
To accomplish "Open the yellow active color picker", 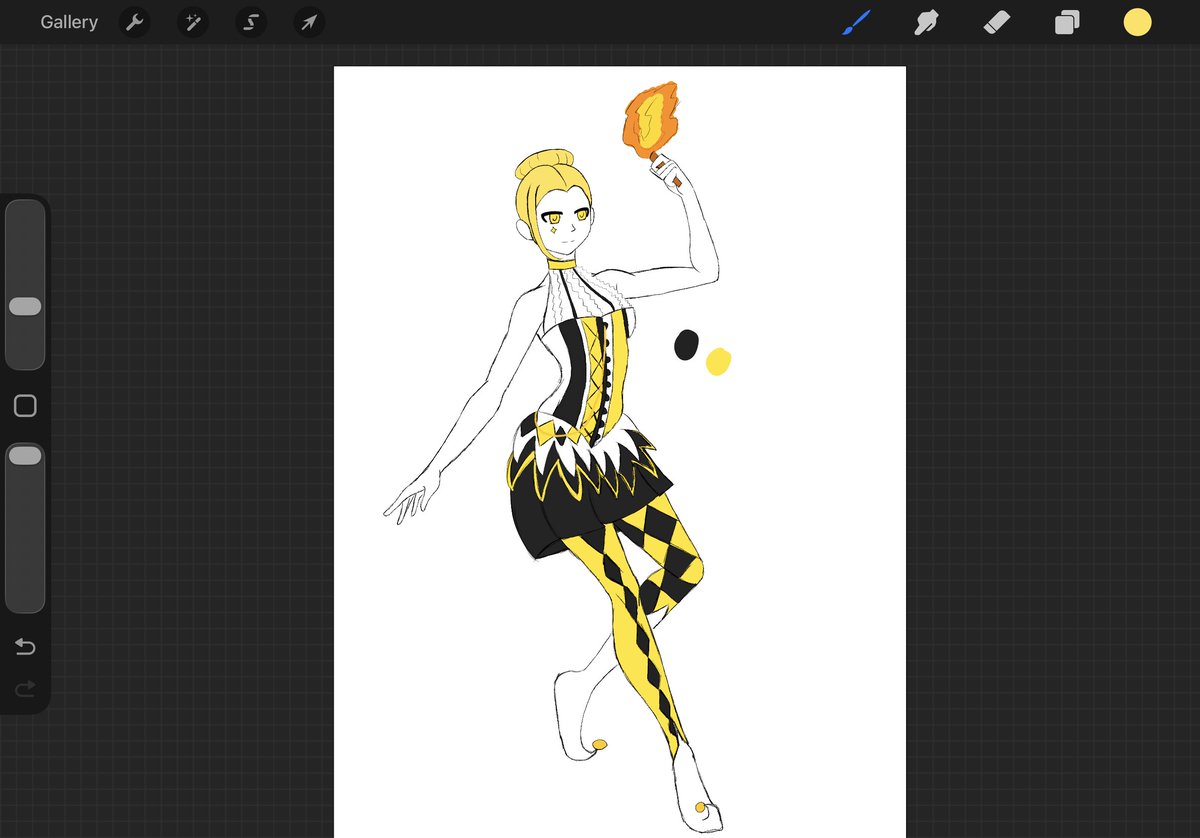I will coord(1137,22).
